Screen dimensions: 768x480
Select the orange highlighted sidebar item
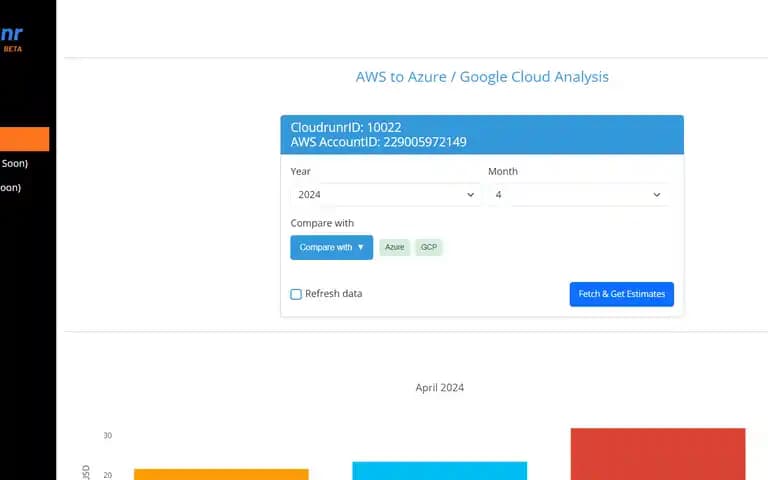24,139
